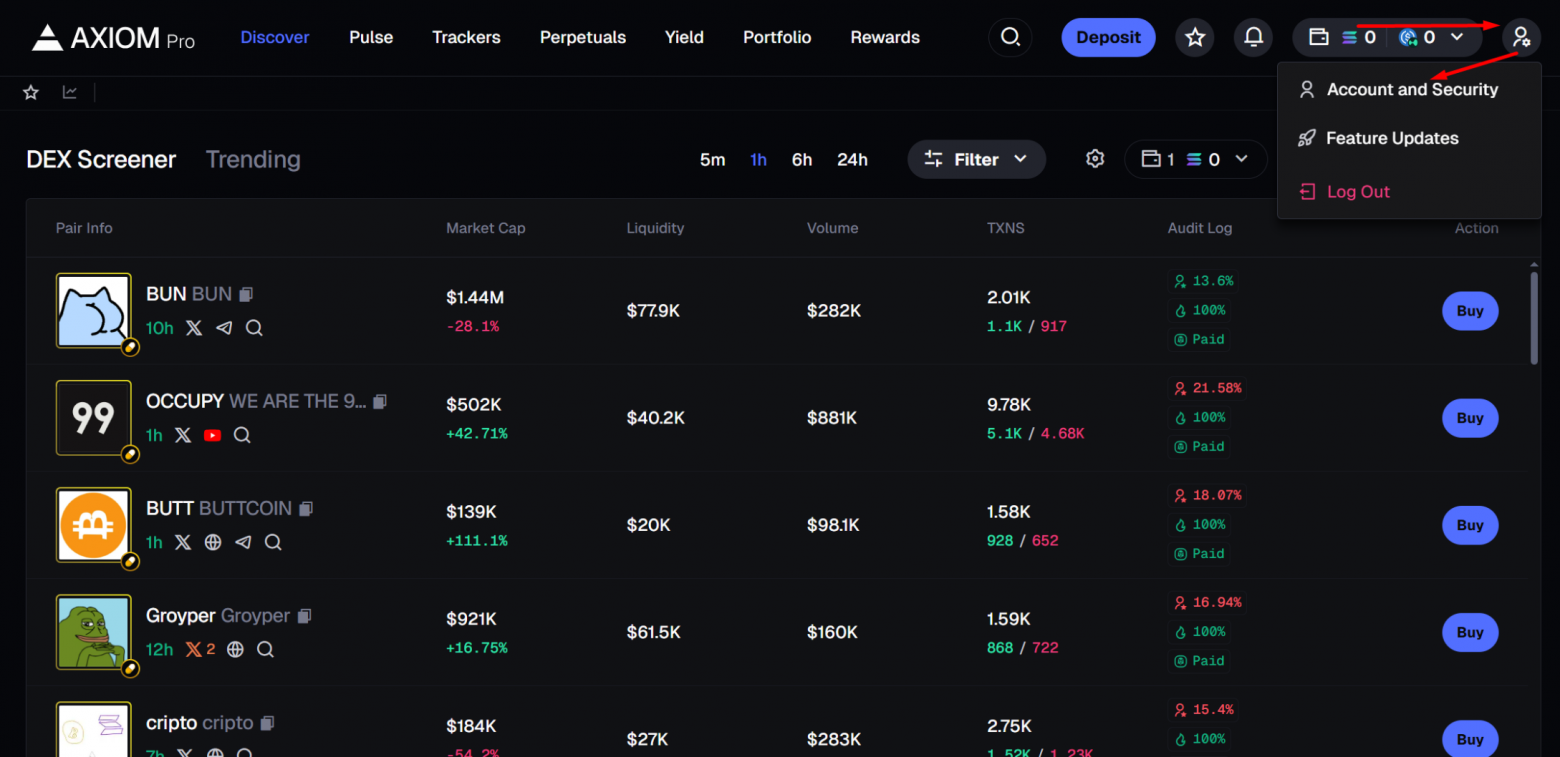The image size is (1560, 757).
Task: Search Twitter mentions for Groyper token
Action: point(265,649)
